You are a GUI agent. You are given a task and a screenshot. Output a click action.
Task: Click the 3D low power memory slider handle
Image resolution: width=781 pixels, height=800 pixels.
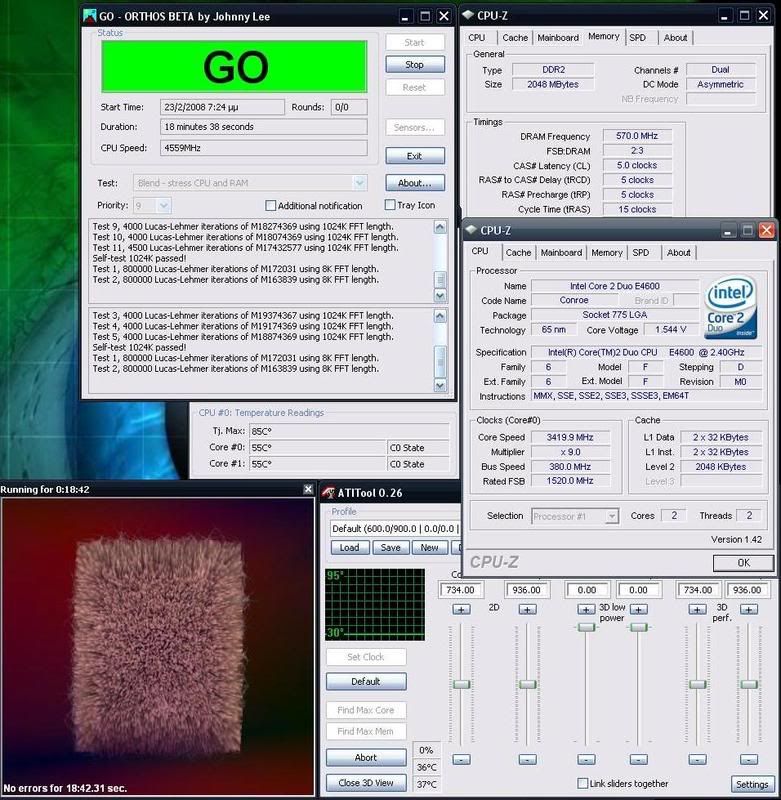click(639, 627)
